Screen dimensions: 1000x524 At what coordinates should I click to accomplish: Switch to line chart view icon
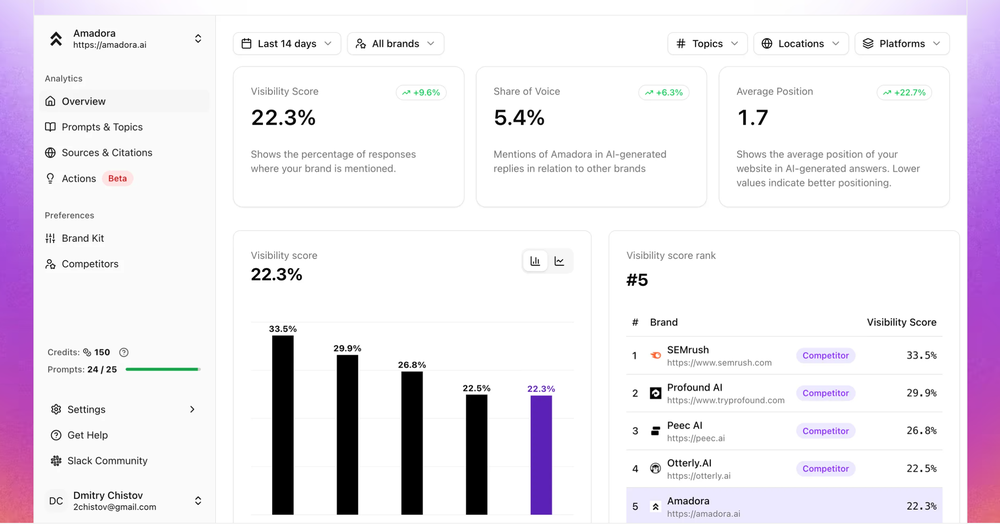(x=559, y=261)
